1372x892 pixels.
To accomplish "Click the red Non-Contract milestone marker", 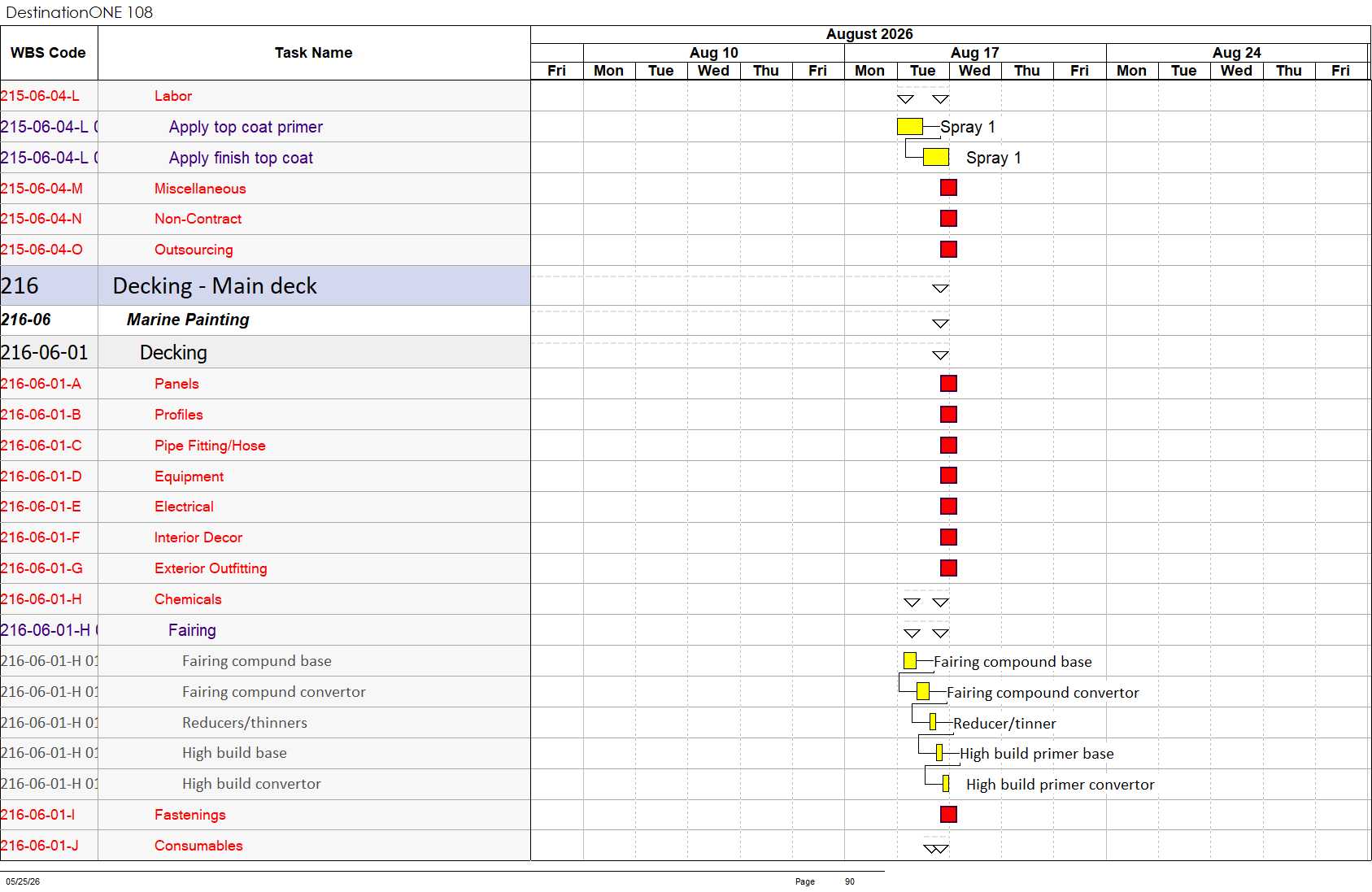I will coord(948,219).
